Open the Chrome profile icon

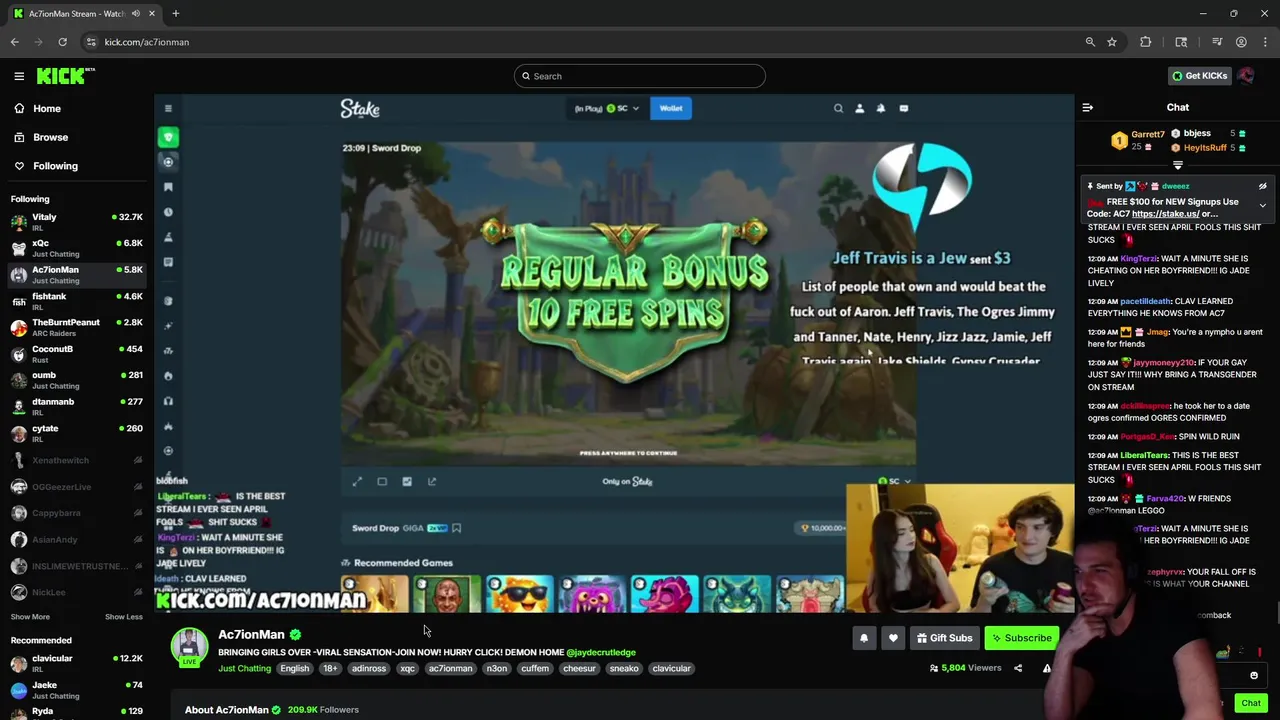coord(1241,42)
